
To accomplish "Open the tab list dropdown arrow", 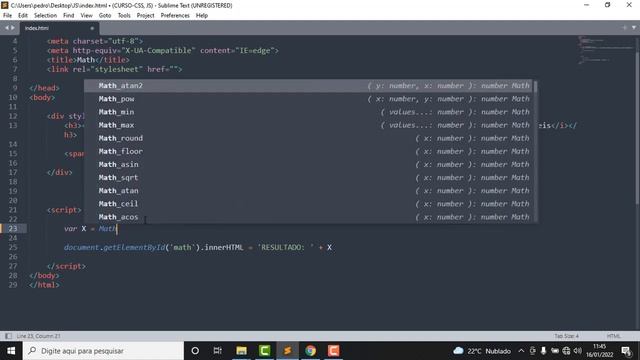I will [x=634, y=28].
